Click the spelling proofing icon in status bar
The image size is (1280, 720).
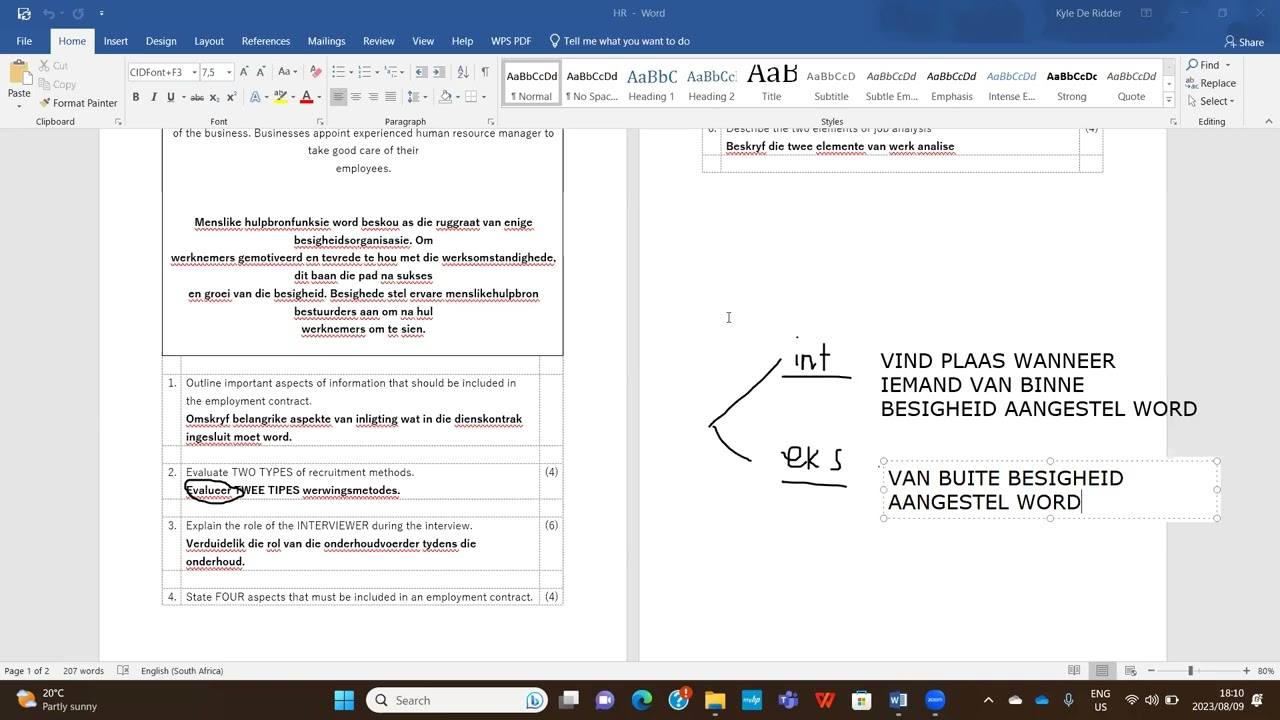pyautogui.click(x=123, y=671)
